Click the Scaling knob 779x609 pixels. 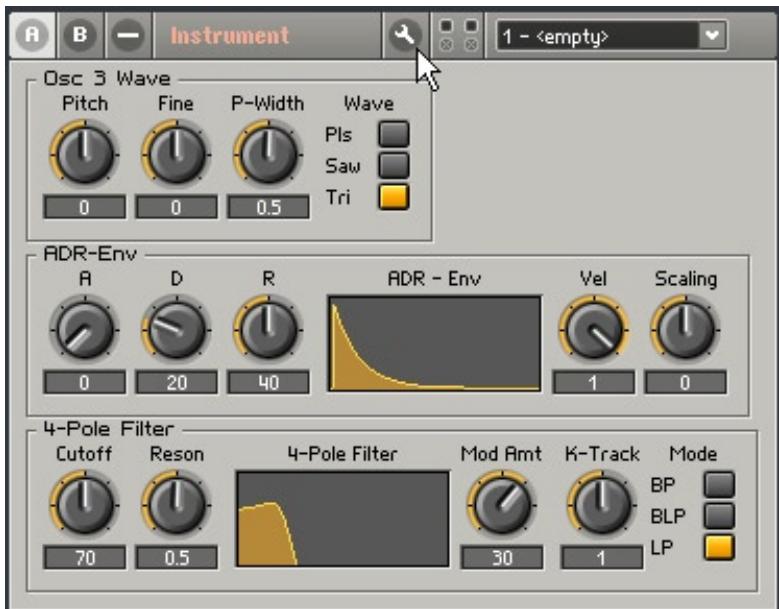[686, 329]
